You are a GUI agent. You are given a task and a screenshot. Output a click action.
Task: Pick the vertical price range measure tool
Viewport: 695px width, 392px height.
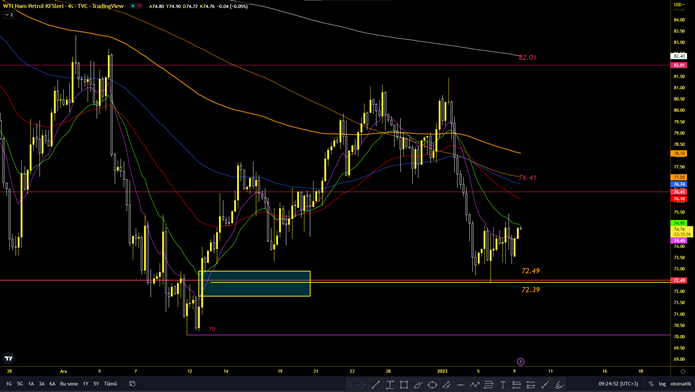pyautogui.click(x=390, y=384)
